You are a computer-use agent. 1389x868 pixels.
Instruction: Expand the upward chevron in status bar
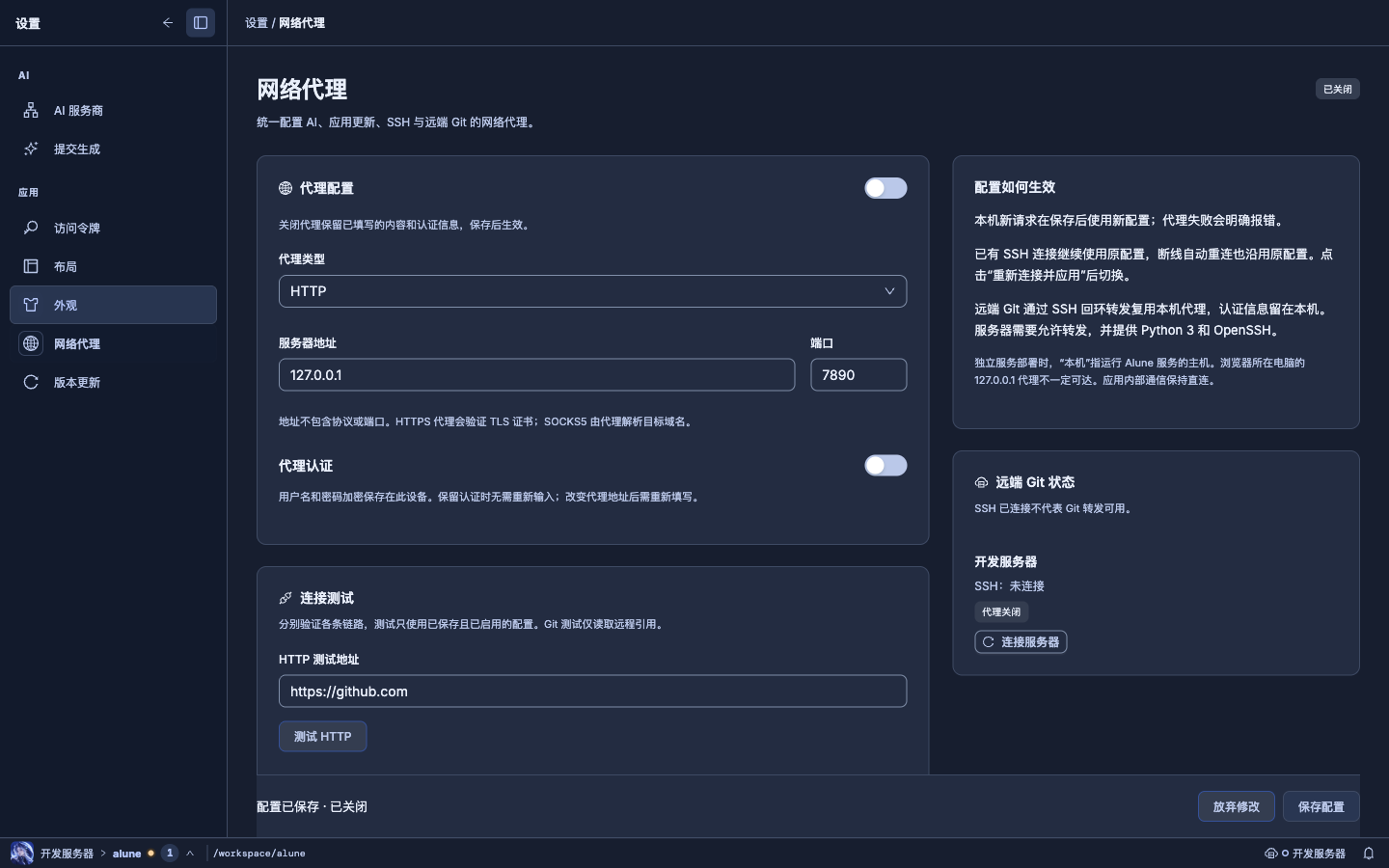pos(190,854)
